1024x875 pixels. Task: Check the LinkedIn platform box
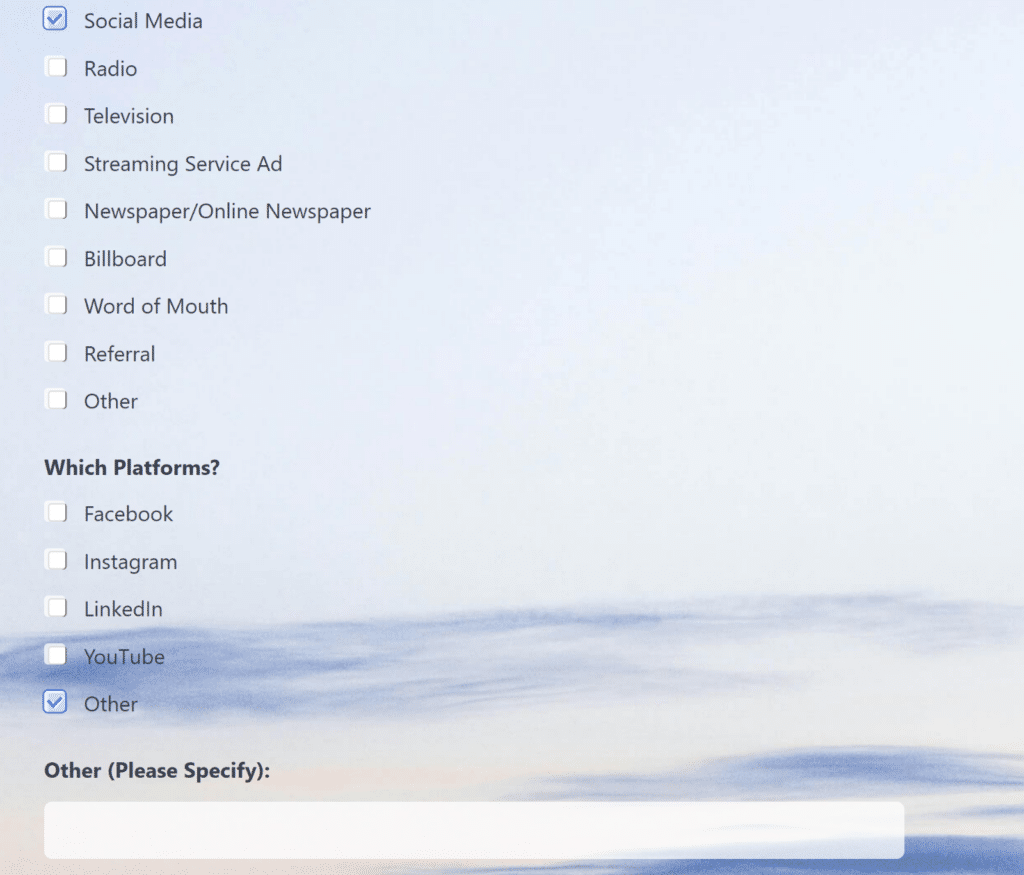(x=56, y=607)
